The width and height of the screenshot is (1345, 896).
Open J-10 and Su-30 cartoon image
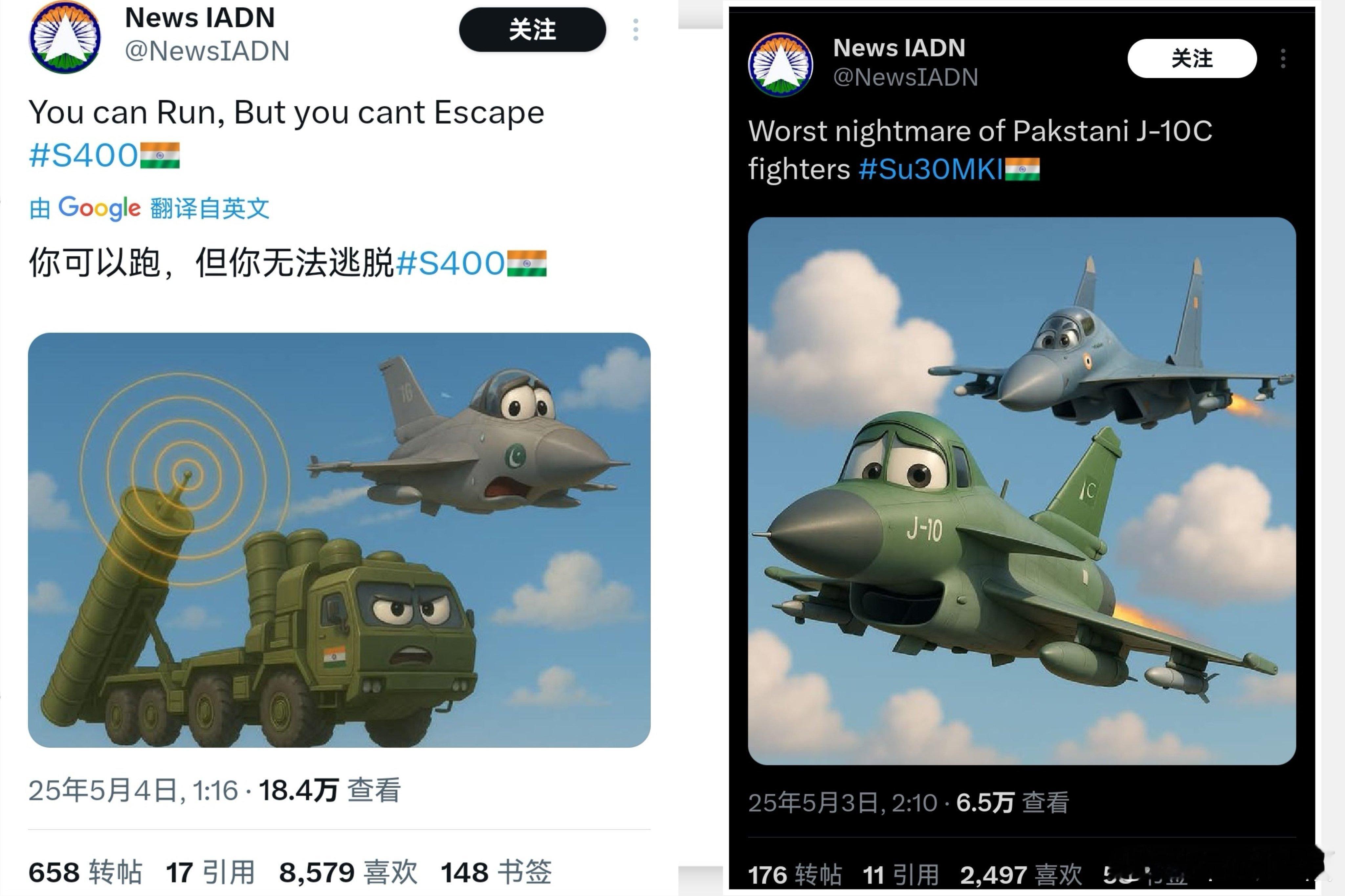(1022, 491)
